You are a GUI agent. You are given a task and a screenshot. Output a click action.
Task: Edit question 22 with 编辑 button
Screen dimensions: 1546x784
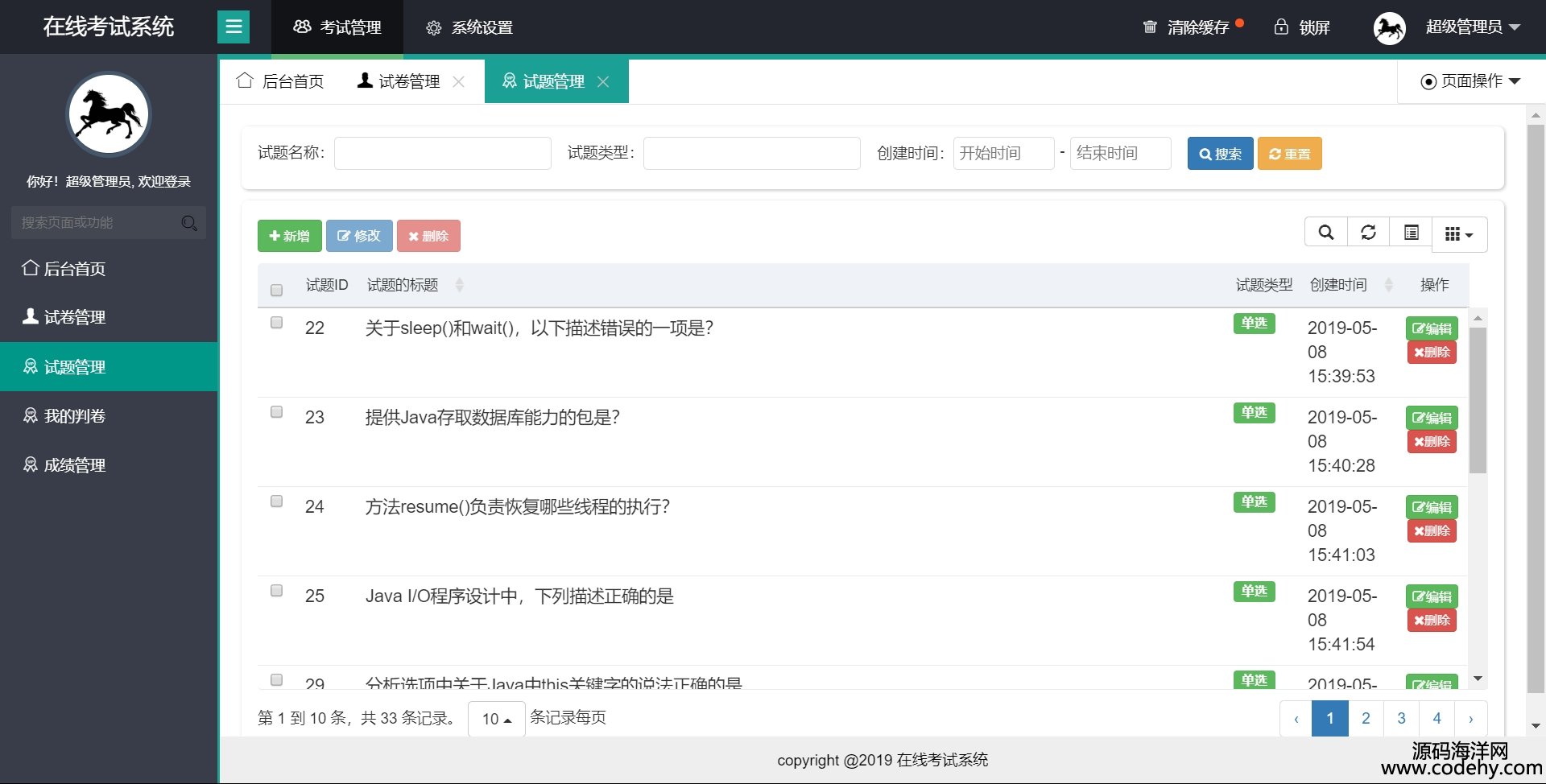click(1432, 328)
